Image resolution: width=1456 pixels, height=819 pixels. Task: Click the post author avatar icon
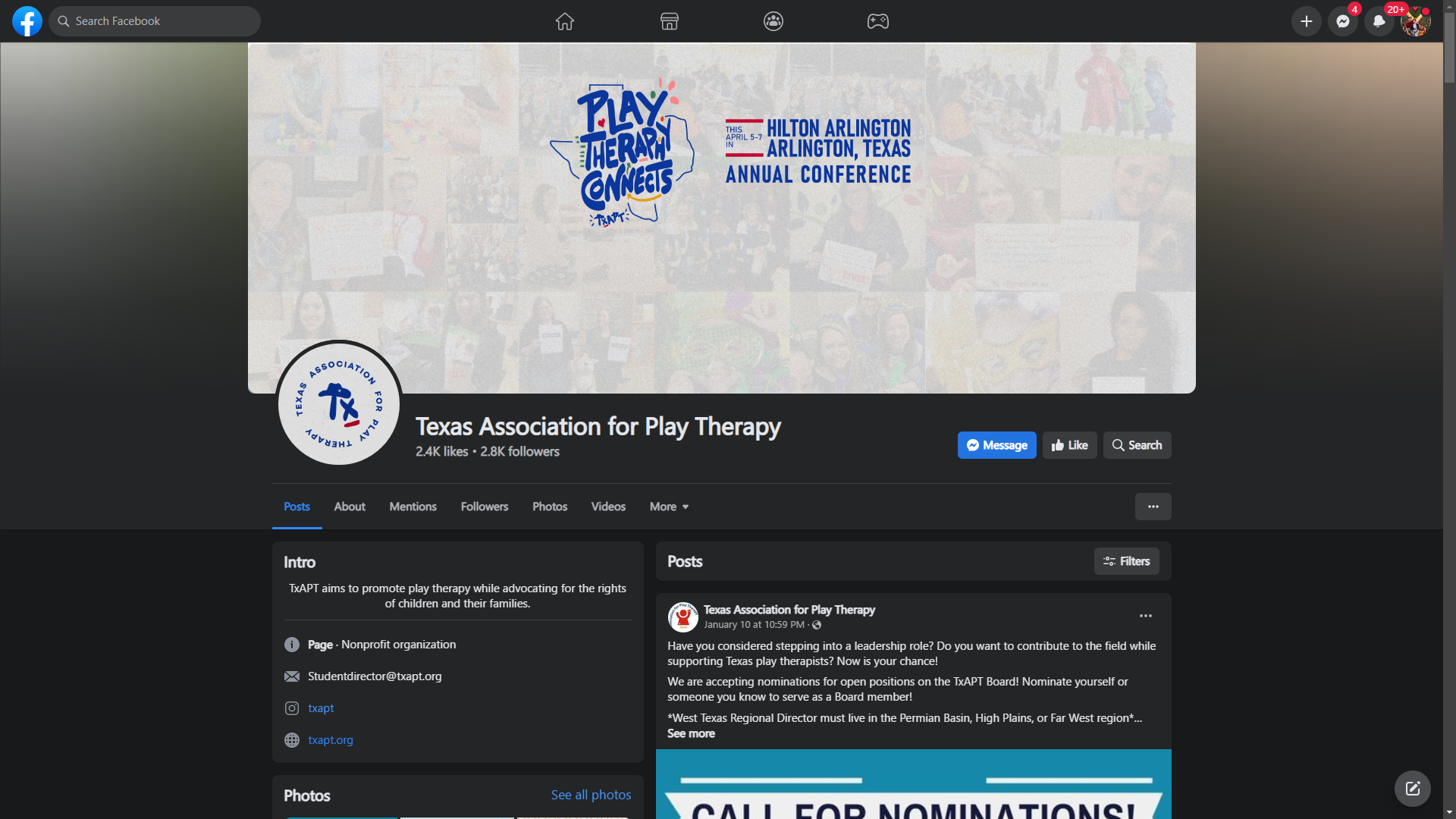[683, 617]
